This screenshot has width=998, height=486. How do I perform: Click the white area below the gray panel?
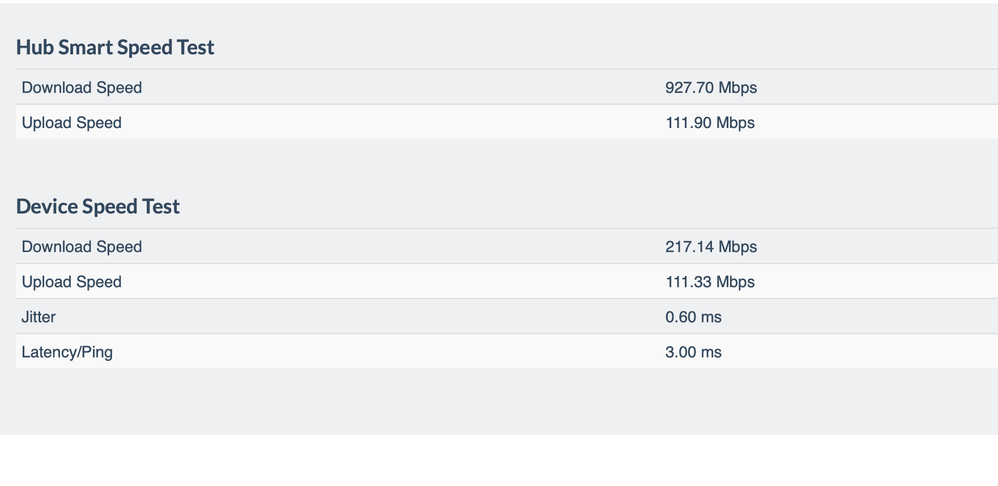click(500, 462)
